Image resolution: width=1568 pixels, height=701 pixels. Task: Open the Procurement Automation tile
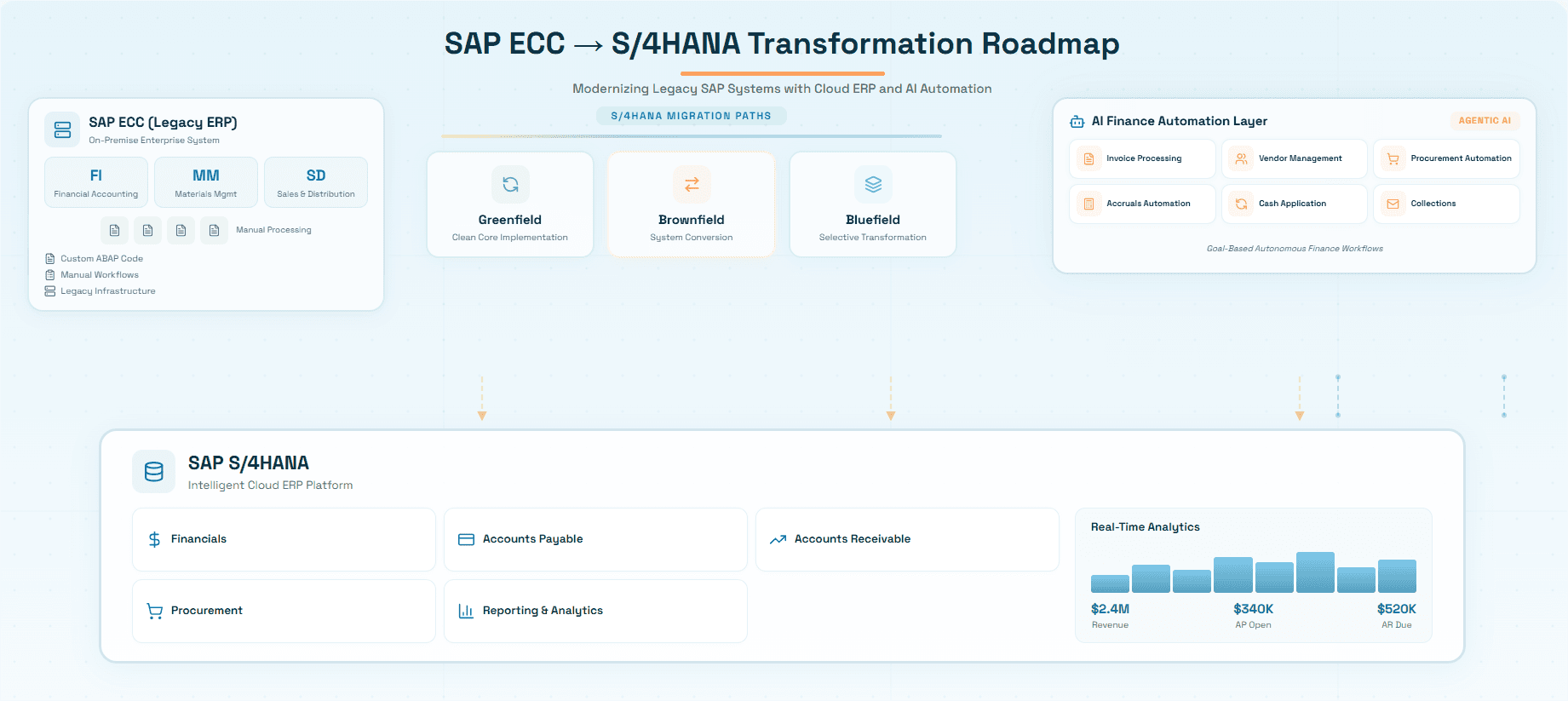pos(1446,158)
